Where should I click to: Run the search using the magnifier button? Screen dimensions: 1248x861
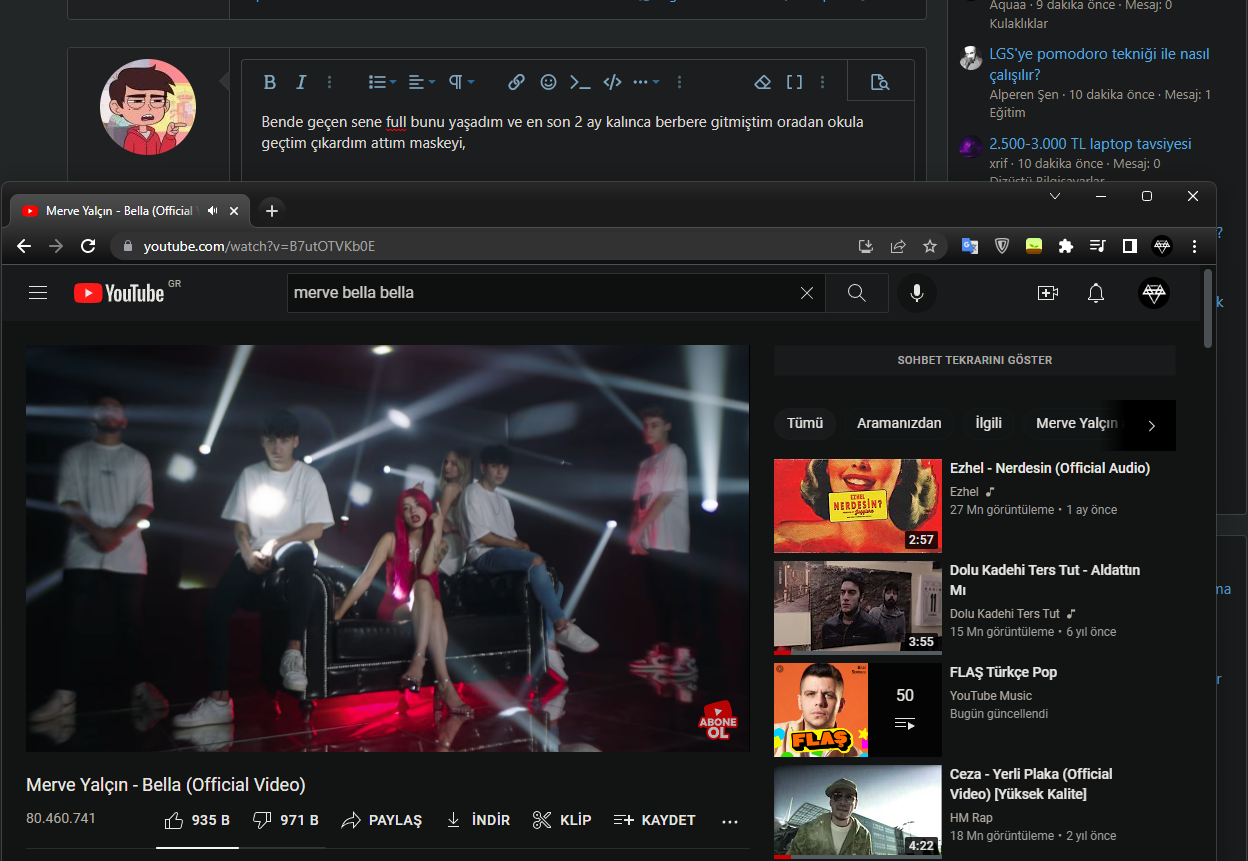pyautogui.click(x=857, y=293)
